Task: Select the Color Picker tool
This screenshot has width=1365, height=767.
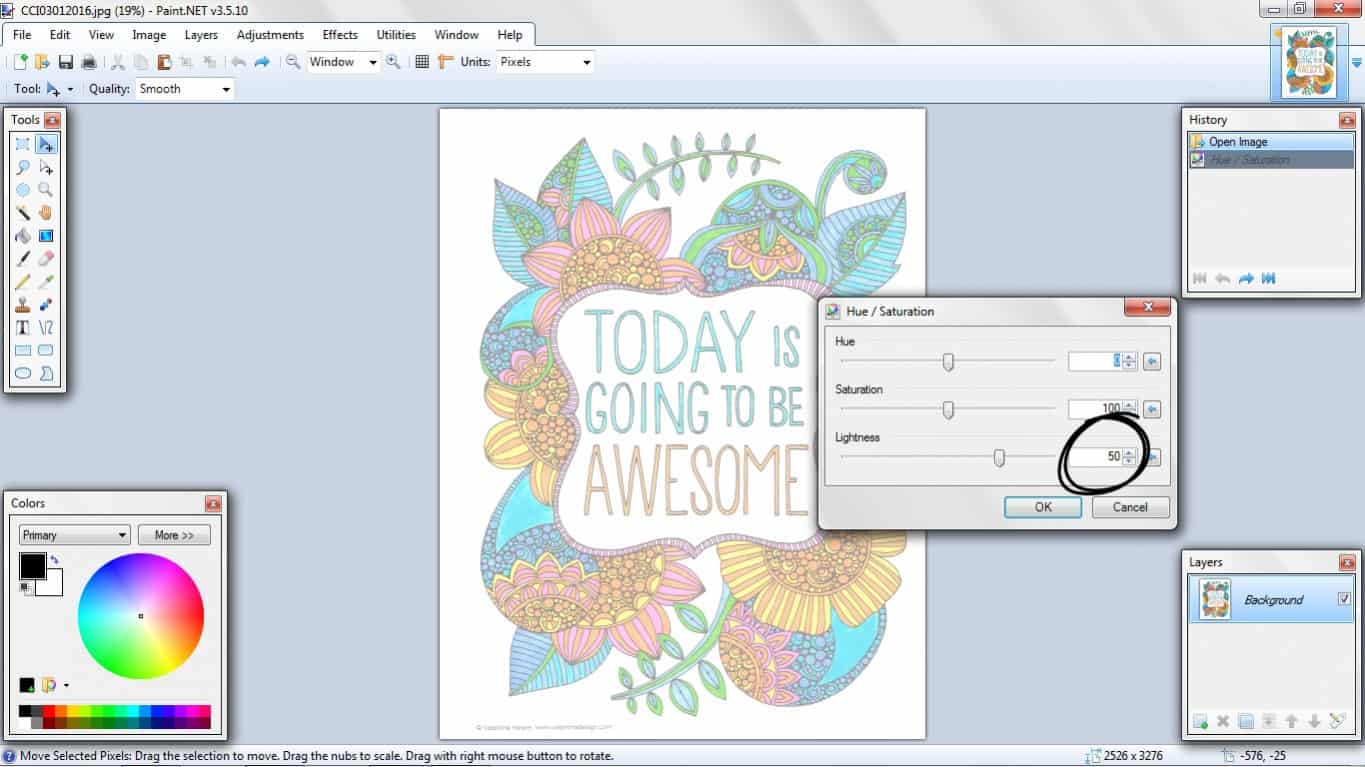Action: coord(46,281)
